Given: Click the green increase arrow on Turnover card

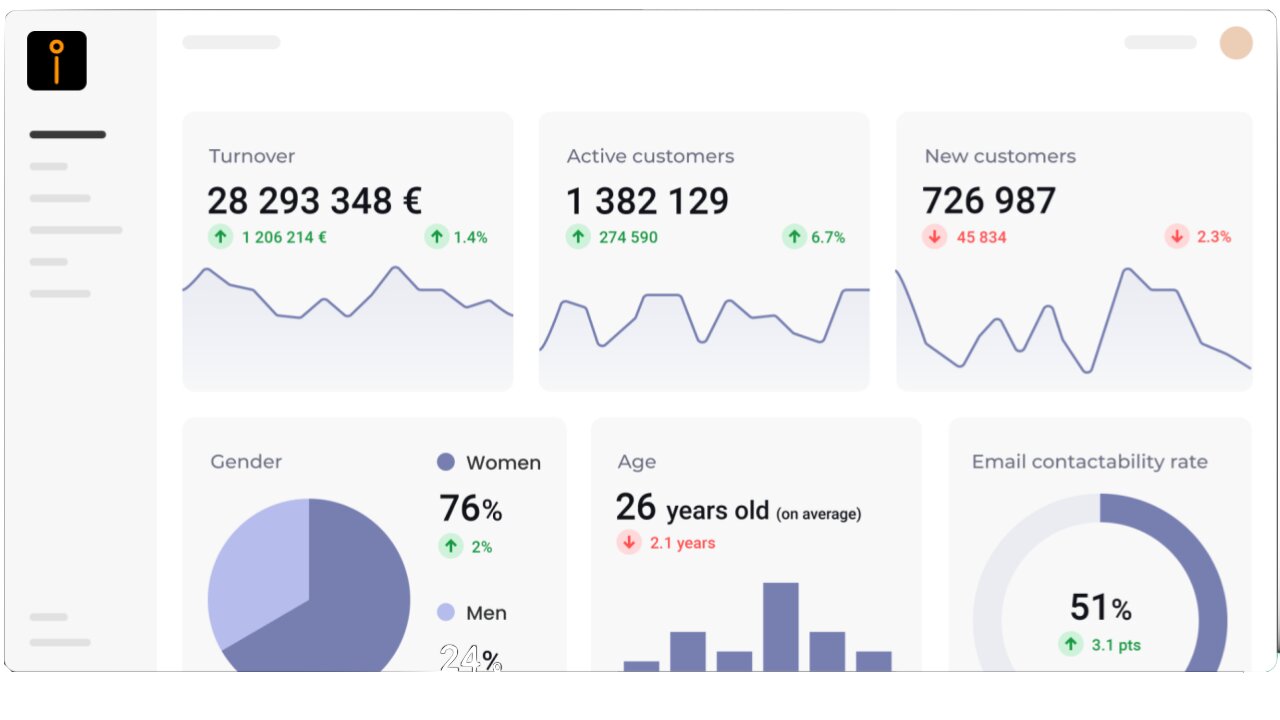Looking at the screenshot, I should pos(220,237).
